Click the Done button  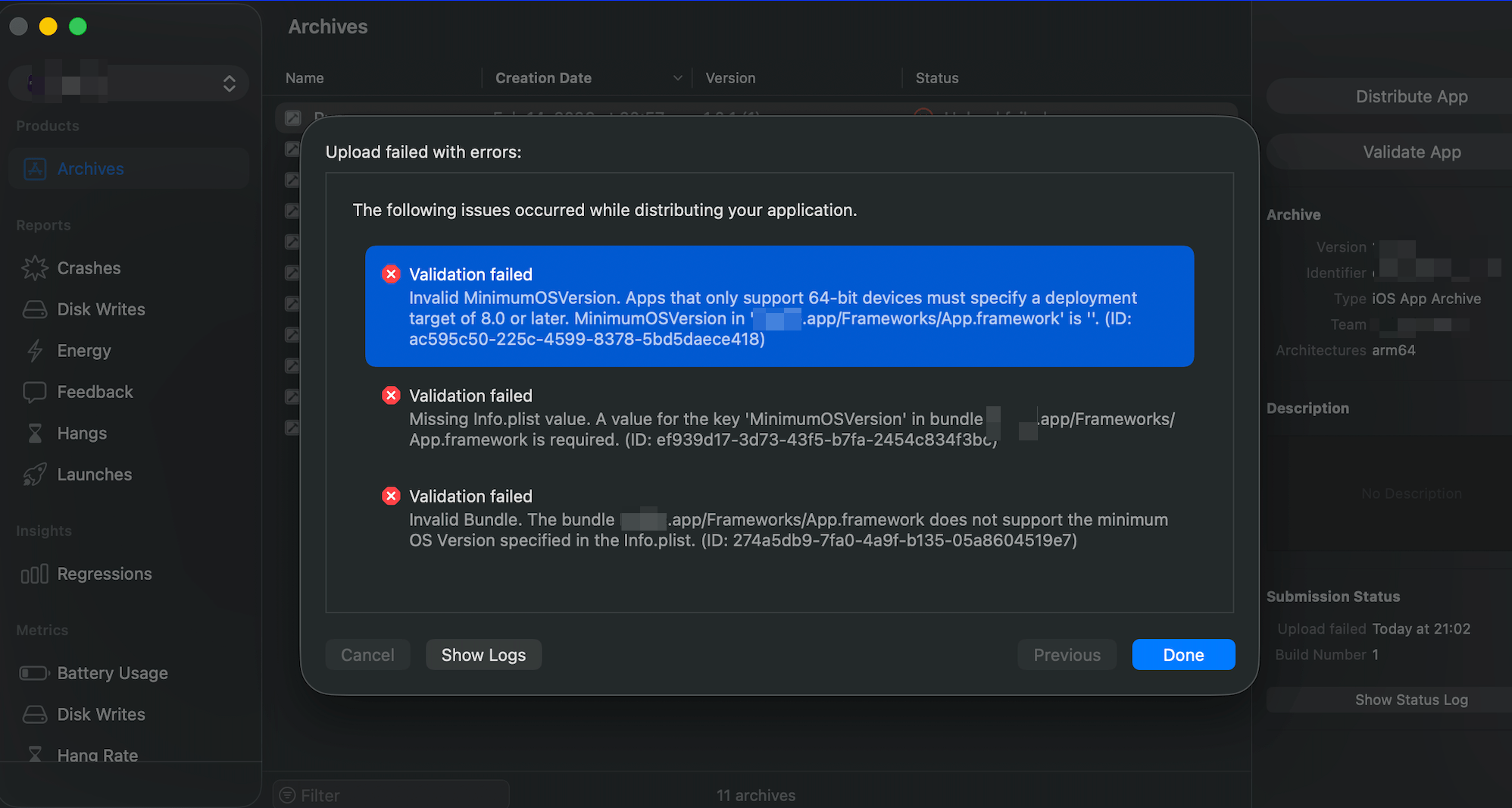(x=1183, y=654)
